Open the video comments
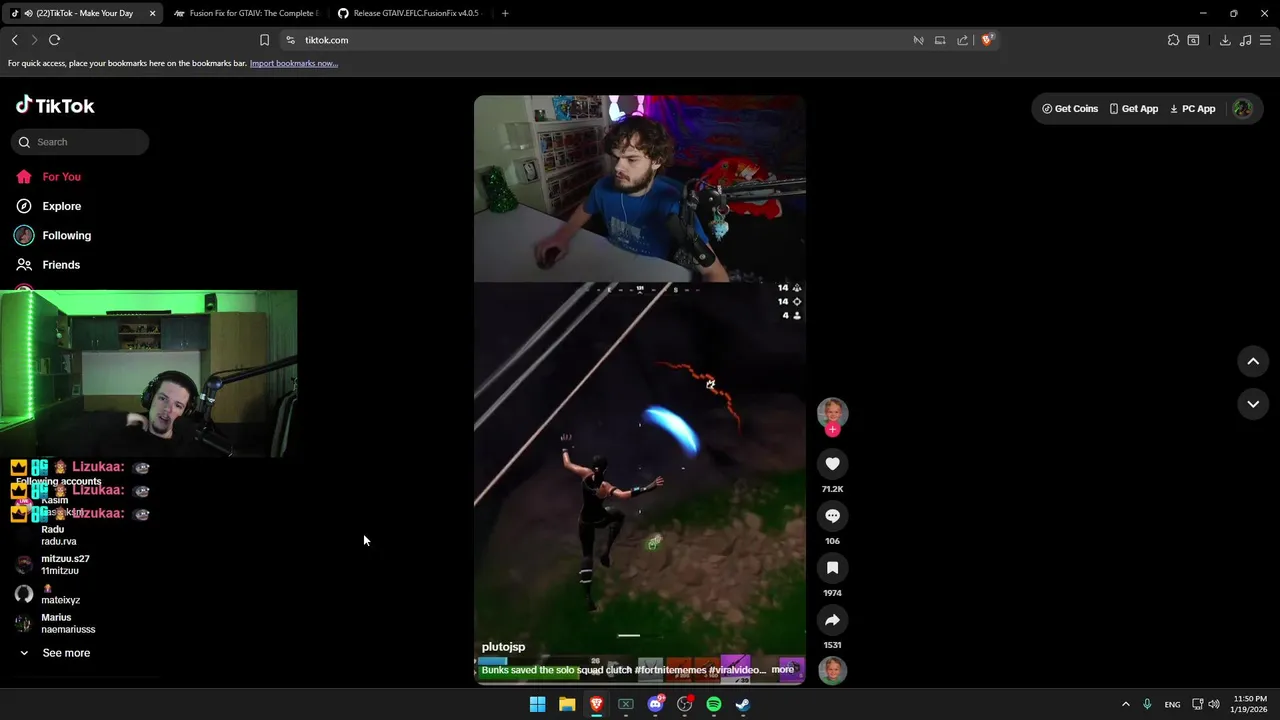This screenshot has height=720, width=1280. [x=832, y=515]
